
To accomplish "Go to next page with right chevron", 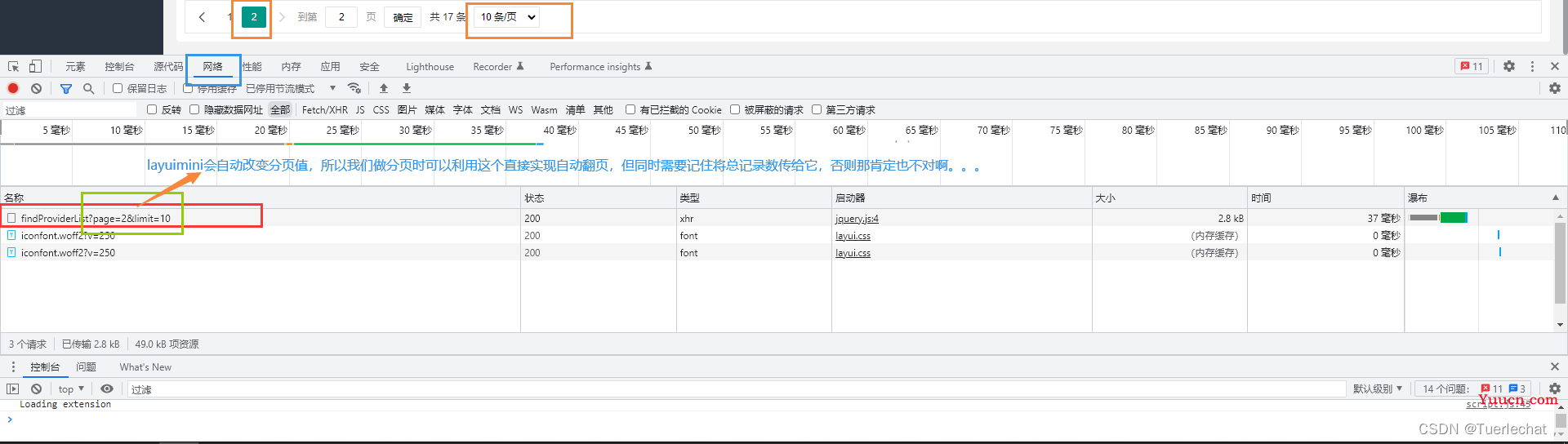I will click(282, 17).
